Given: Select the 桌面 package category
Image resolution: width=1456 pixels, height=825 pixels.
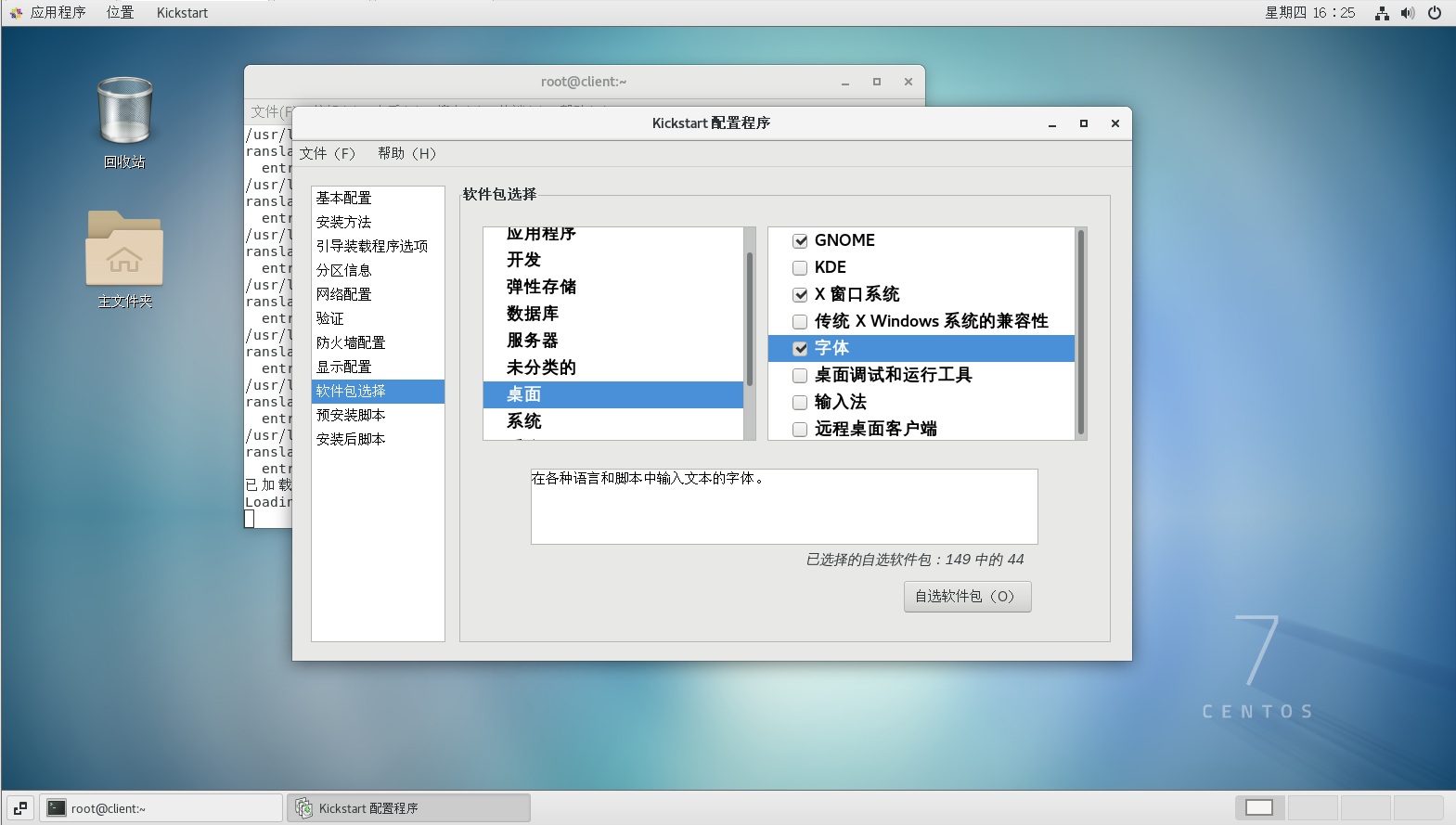Looking at the screenshot, I should click(612, 395).
